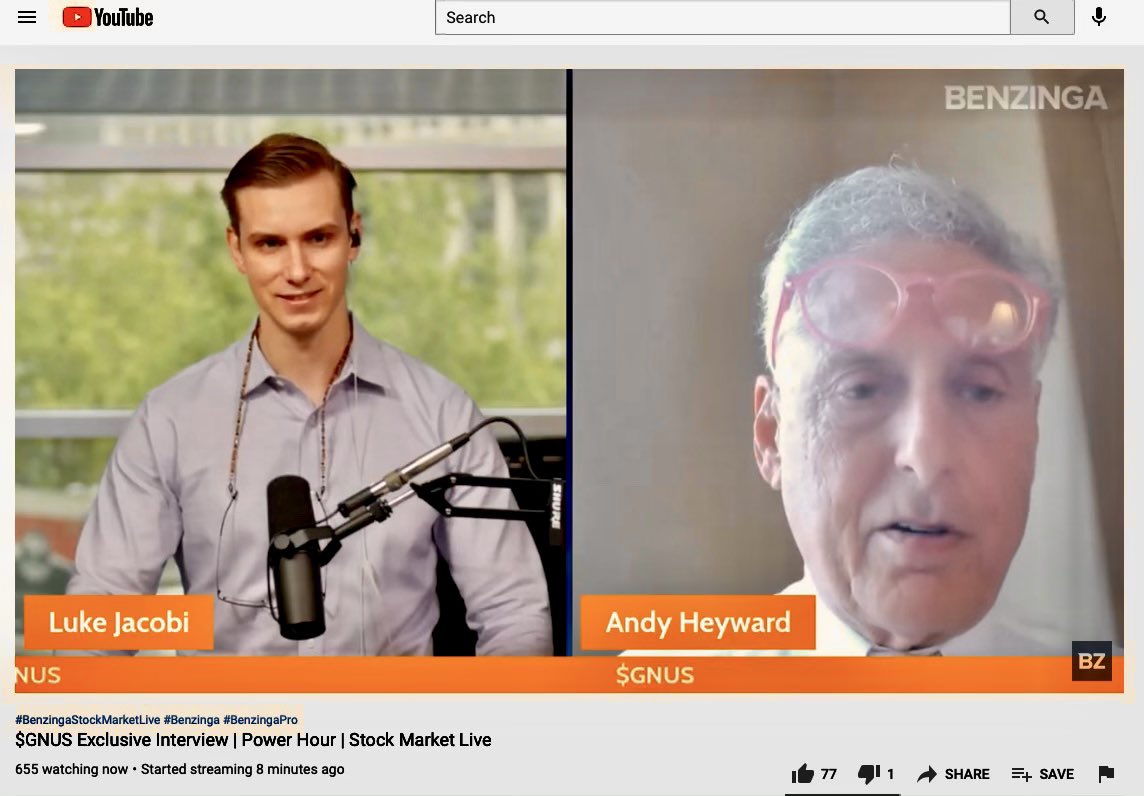Save the video to a playlist

pyautogui.click(x=1043, y=773)
